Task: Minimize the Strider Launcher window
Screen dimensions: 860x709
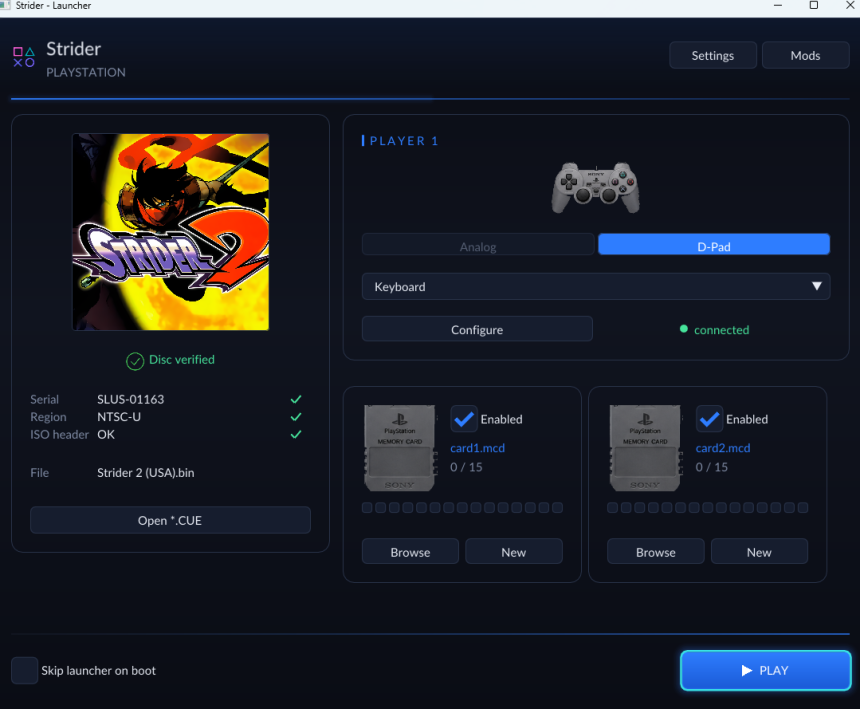Action: tap(777, 5)
